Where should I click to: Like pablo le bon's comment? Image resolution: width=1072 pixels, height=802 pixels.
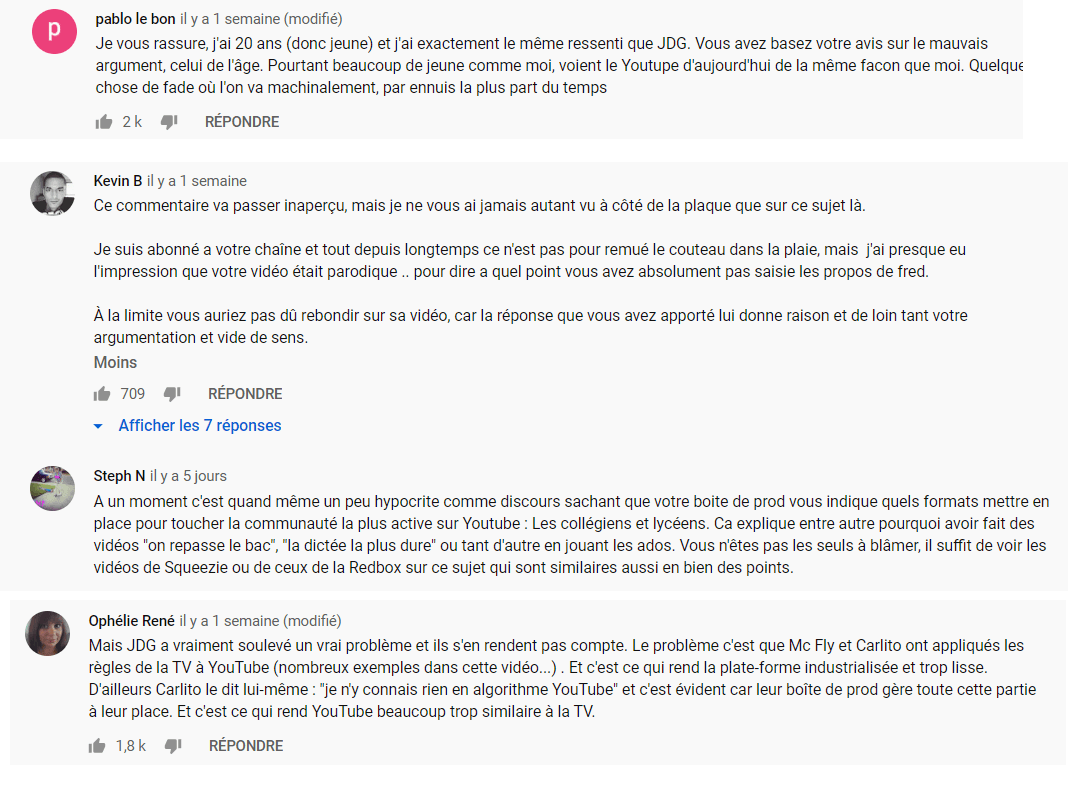[x=104, y=122]
